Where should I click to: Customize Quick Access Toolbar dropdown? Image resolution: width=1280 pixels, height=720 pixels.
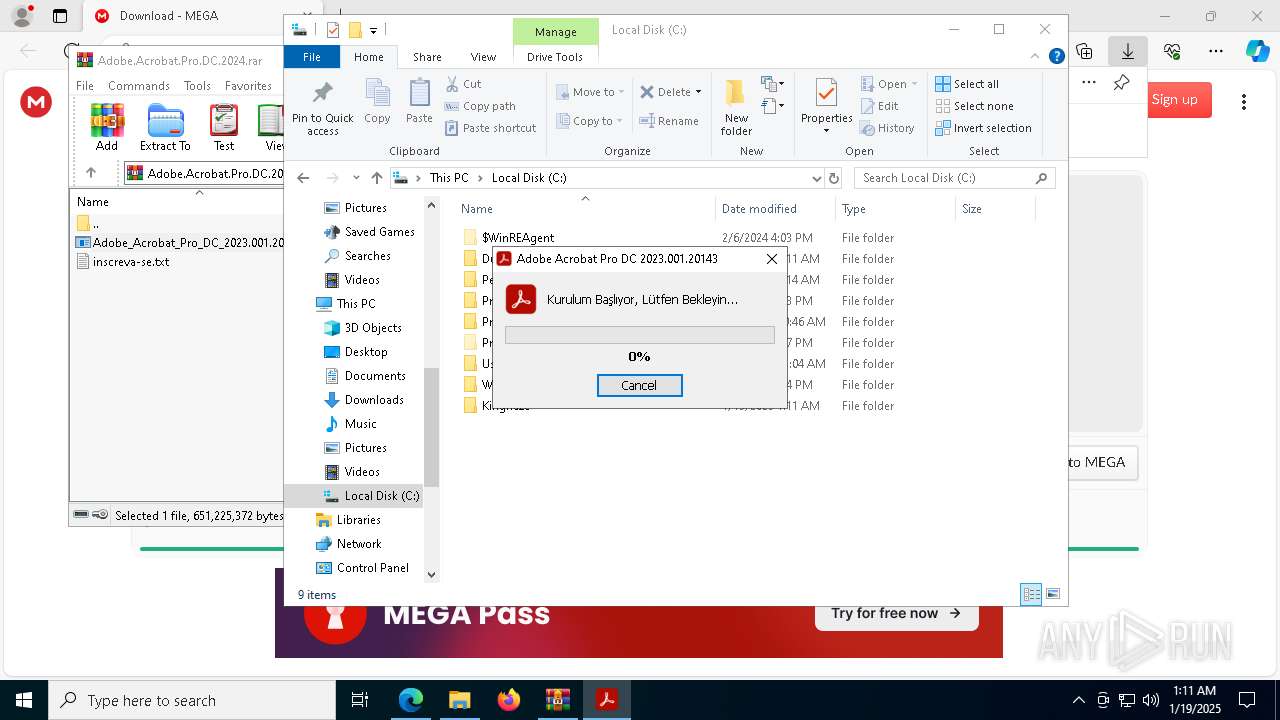[x=373, y=30]
